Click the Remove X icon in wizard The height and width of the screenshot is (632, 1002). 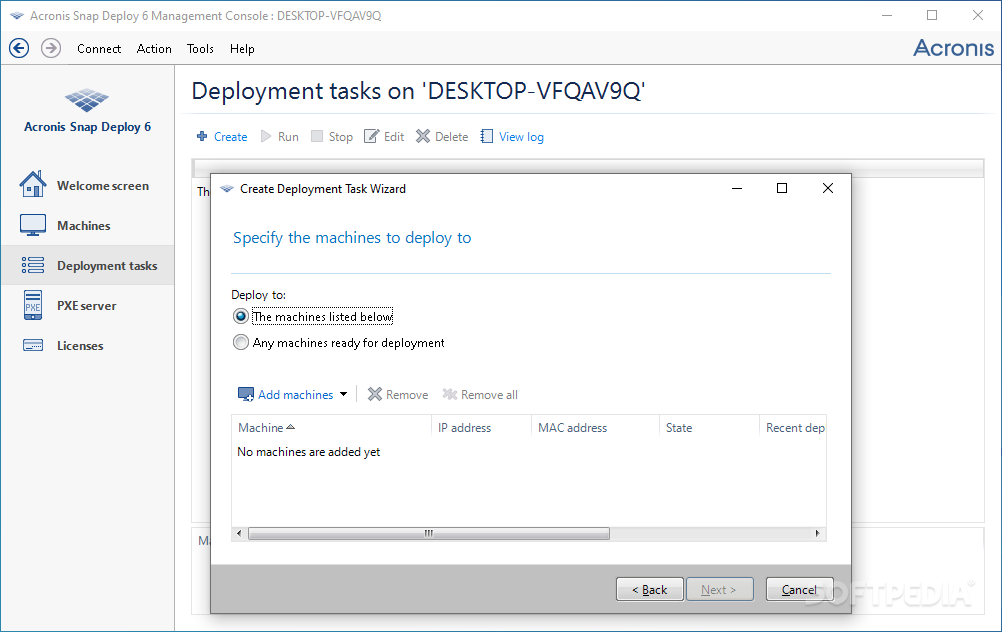click(x=375, y=394)
